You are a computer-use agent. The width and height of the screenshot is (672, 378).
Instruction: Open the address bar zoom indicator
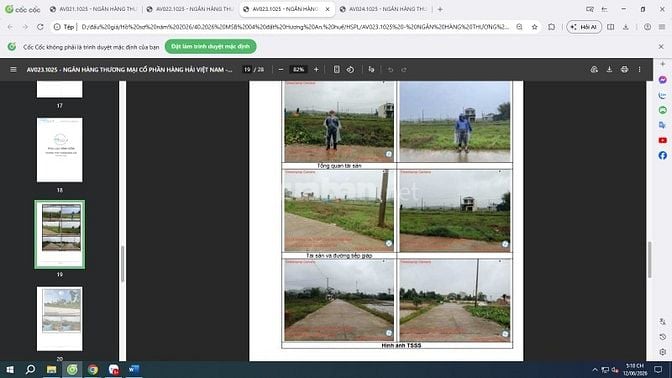click(519, 27)
